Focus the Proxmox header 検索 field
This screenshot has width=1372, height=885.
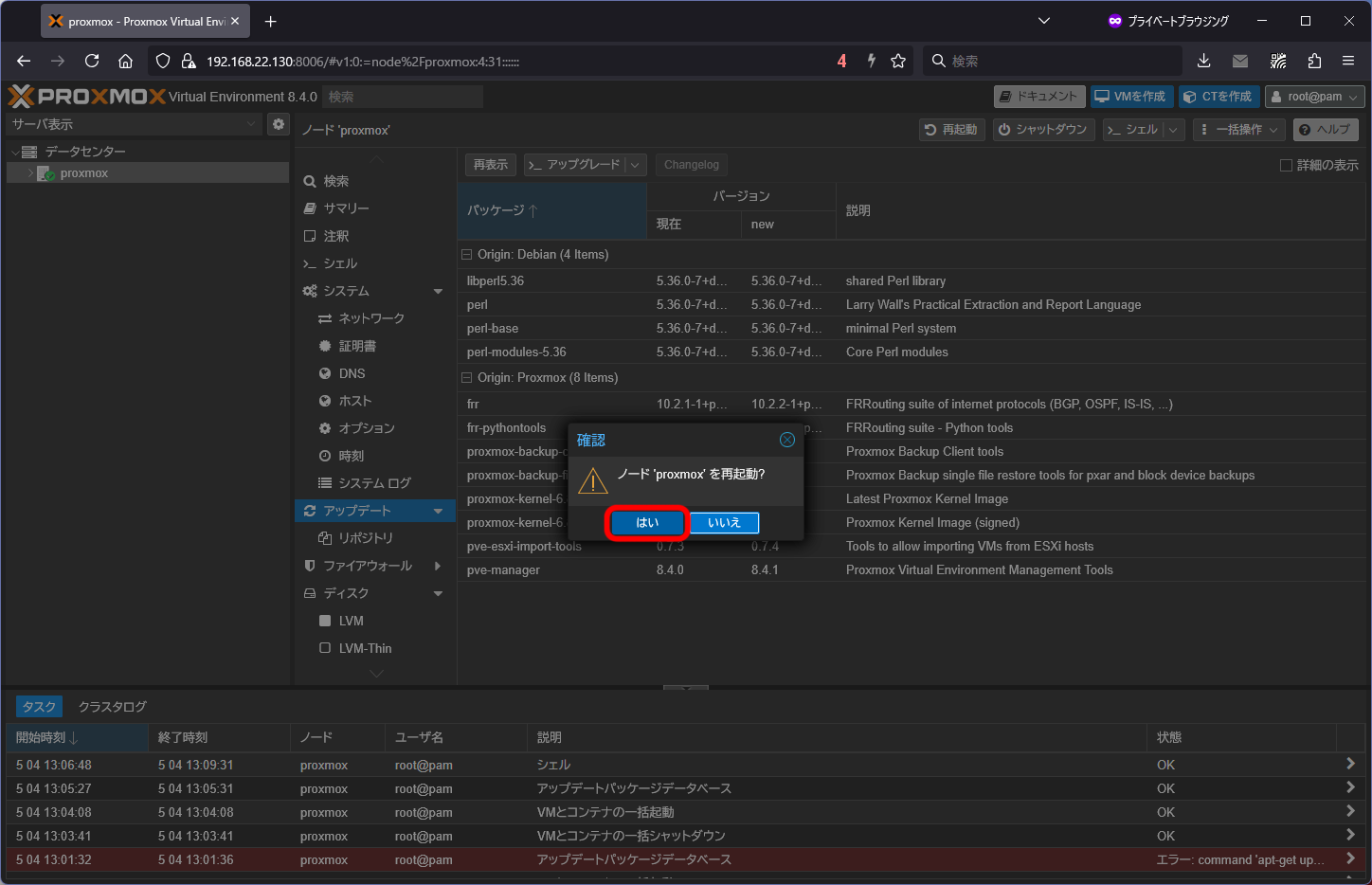403,97
